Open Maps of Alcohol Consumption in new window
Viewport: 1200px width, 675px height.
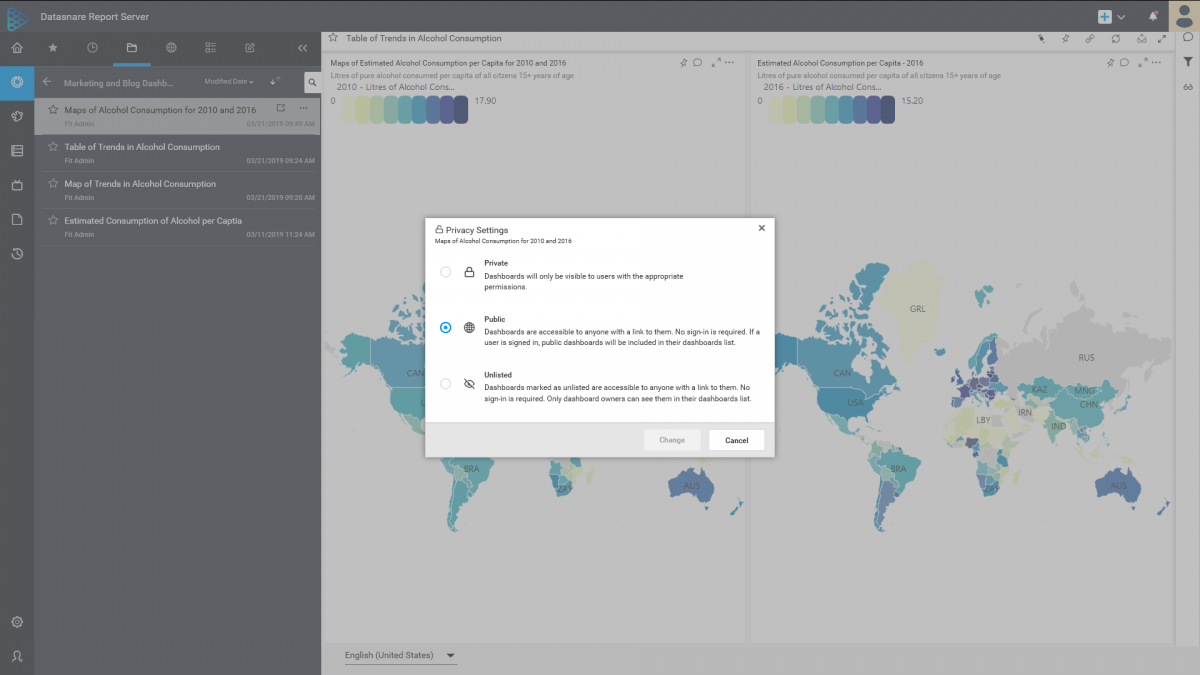280,108
